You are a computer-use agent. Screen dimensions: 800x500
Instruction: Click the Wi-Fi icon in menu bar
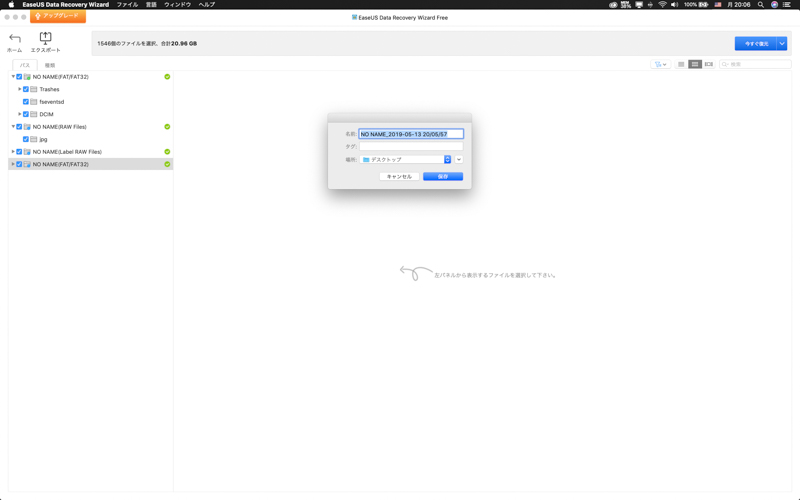coord(662,5)
